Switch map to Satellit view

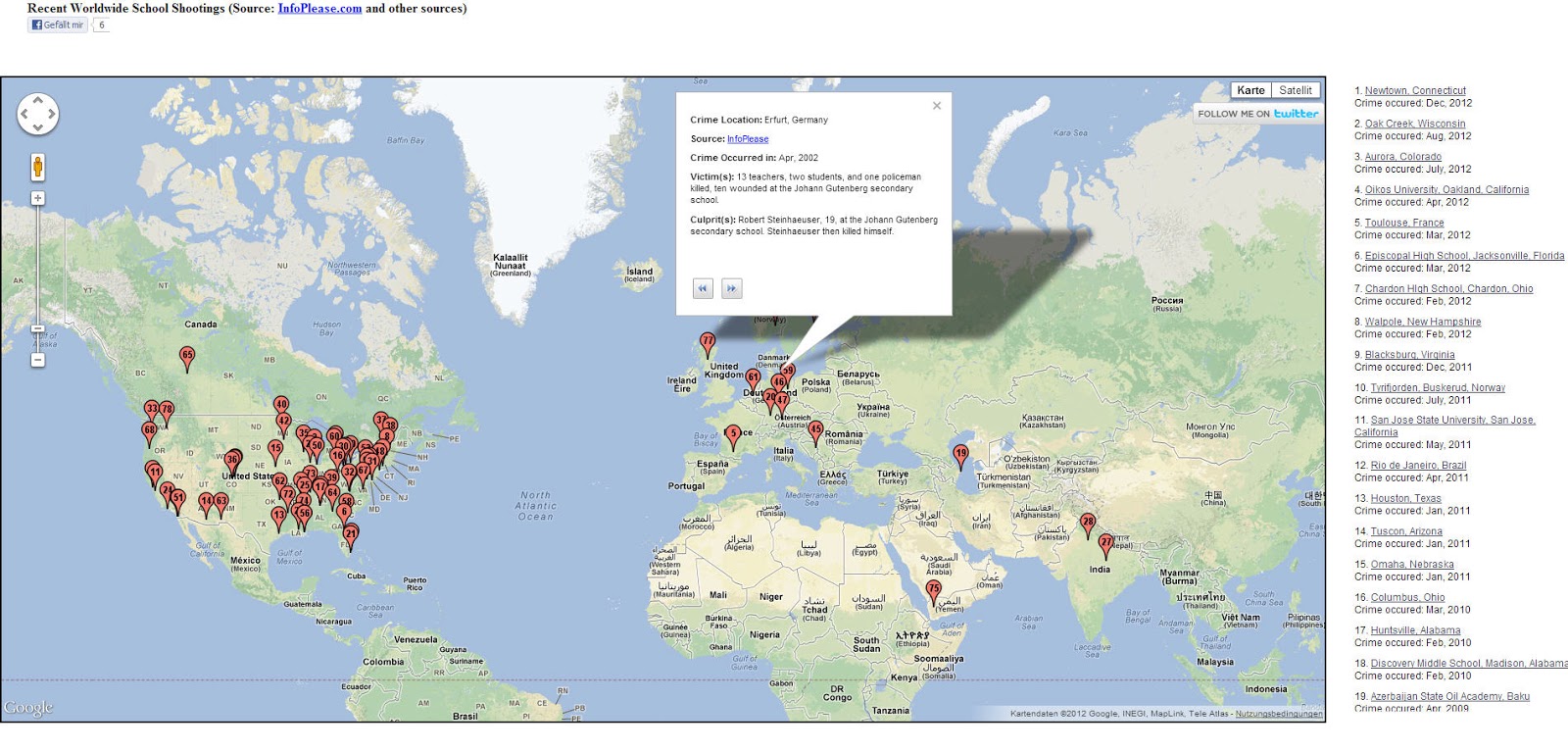(x=1296, y=90)
